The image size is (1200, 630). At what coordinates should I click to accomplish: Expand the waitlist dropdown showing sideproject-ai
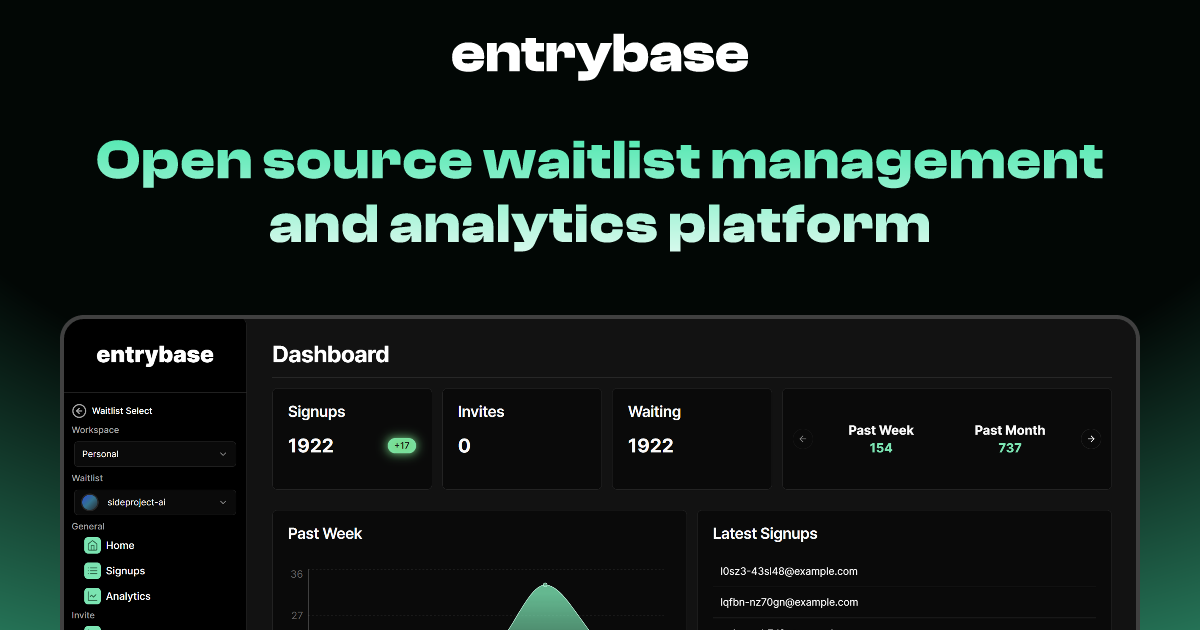tap(154, 501)
